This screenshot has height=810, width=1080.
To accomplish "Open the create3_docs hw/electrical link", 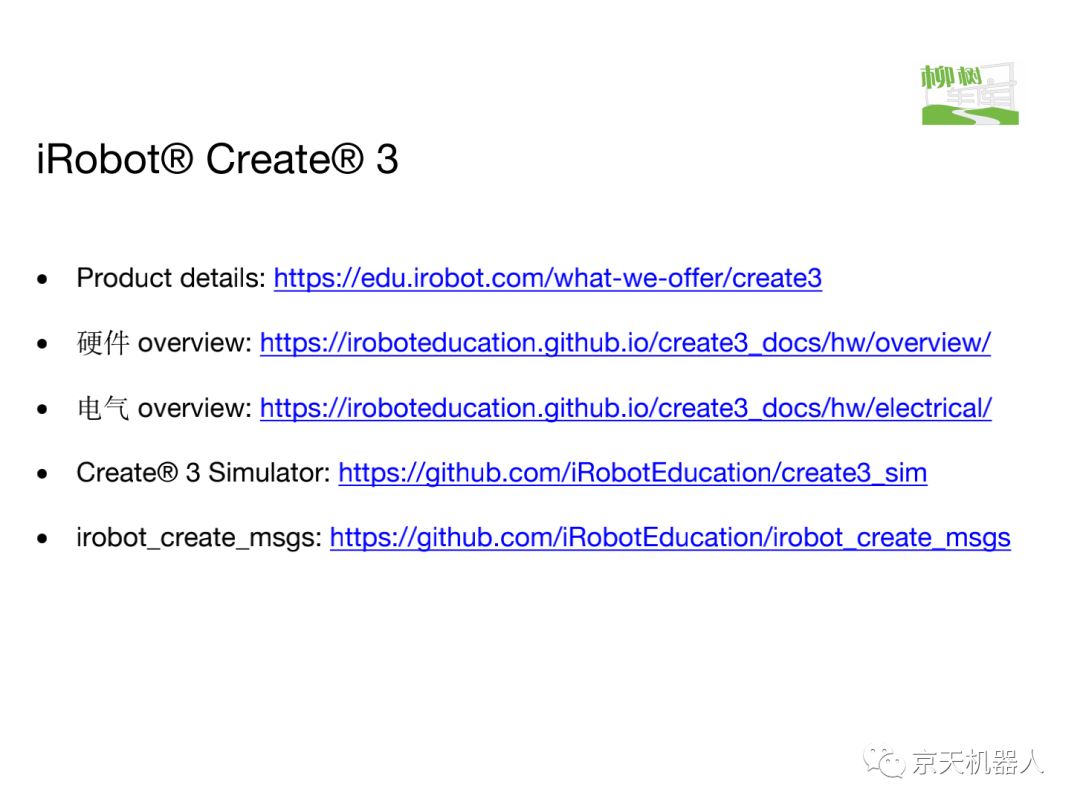I will point(625,408).
